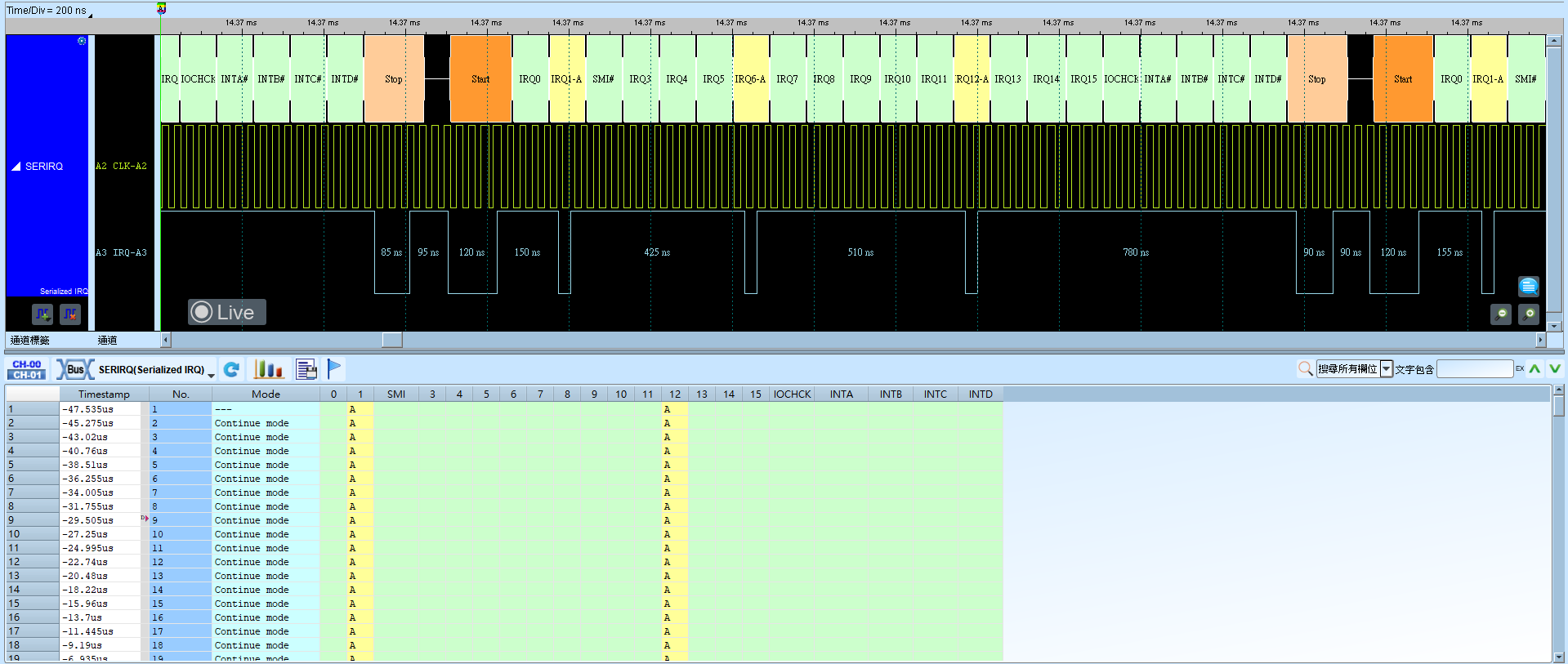
Task: Collapse the SERIRQ bus group triangle
Action: point(16,167)
